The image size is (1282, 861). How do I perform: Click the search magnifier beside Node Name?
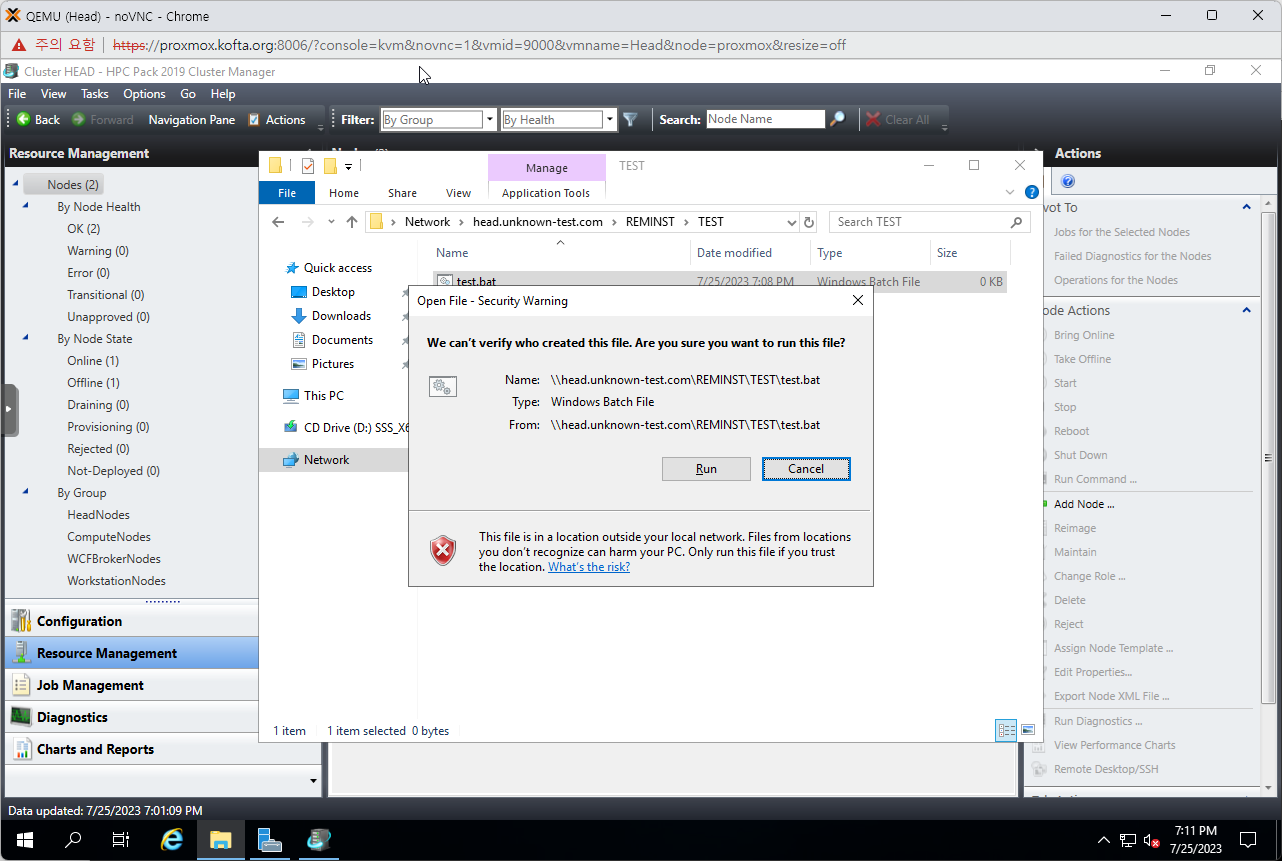tap(838, 120)
